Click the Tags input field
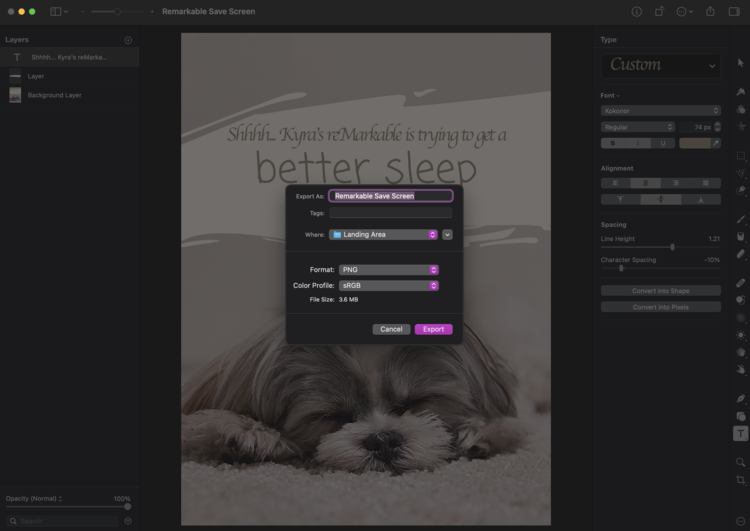Image resolution: width=750 pixels, height=531 pixels. click(391, 213)
